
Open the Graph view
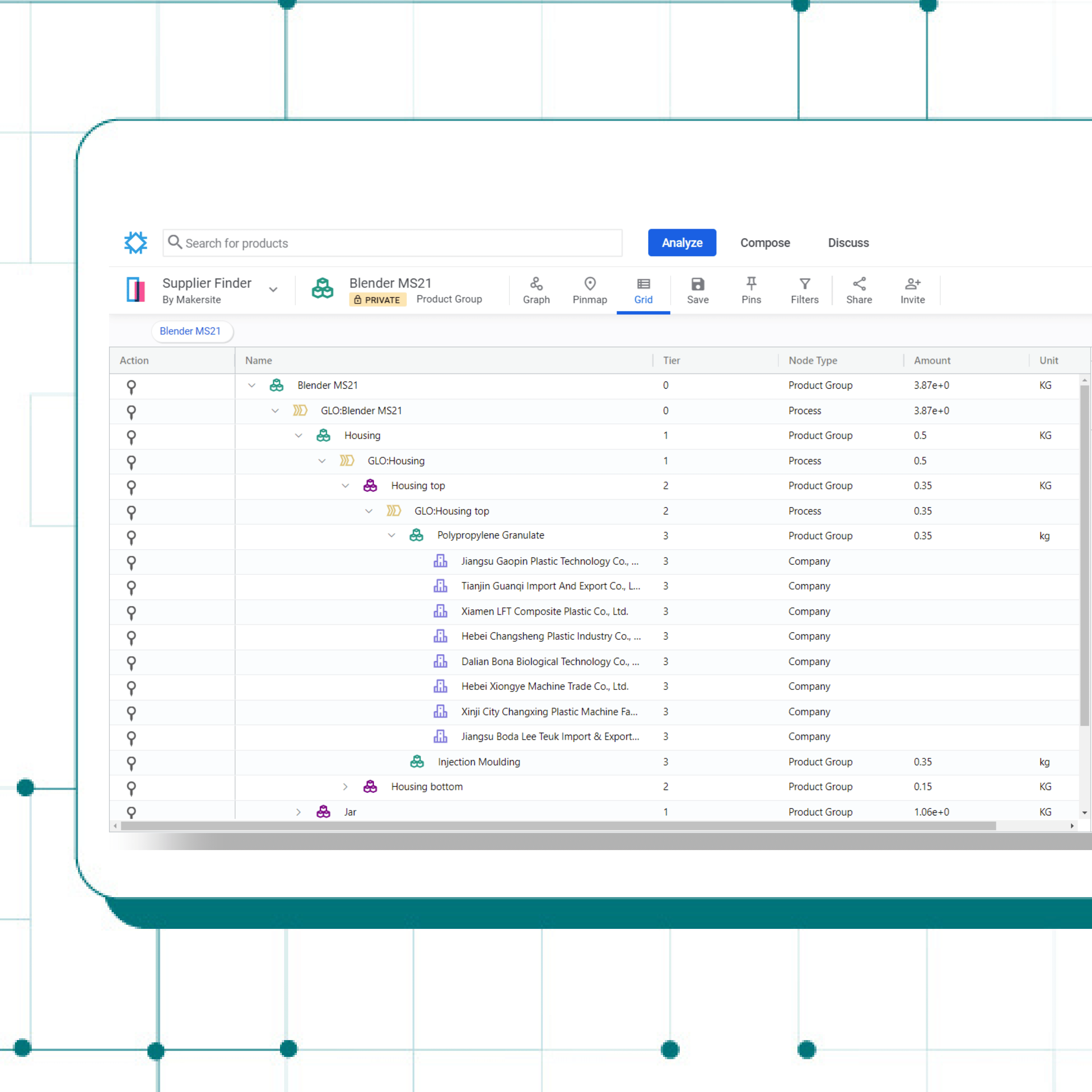tap(536, 290)
